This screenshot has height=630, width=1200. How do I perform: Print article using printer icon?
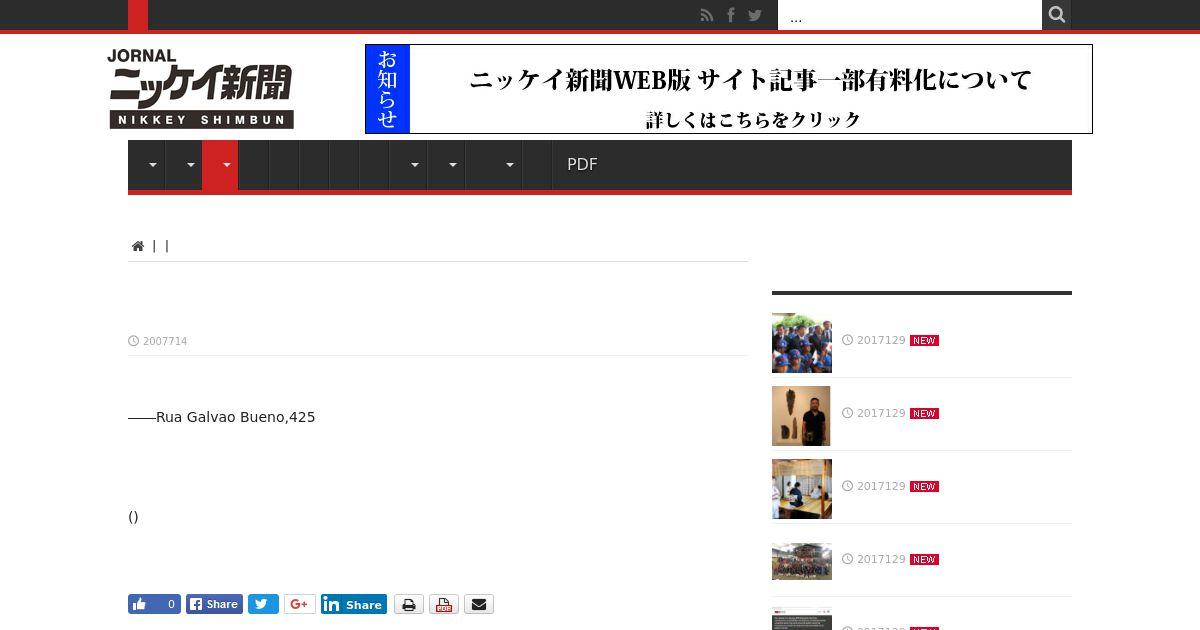[x=408, y=604]
